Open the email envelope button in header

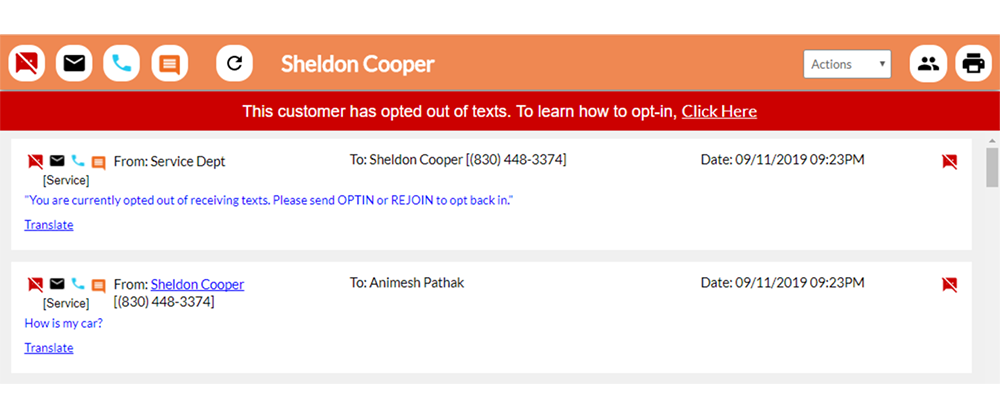pos(74,63)
